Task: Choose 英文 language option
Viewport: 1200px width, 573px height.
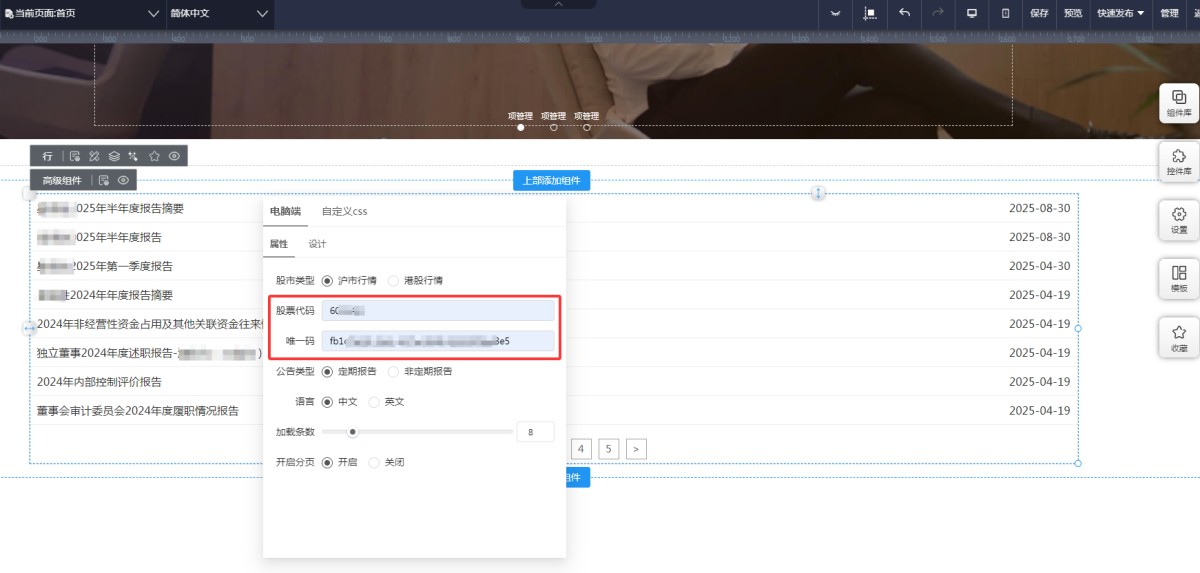Action: [375, 402]
